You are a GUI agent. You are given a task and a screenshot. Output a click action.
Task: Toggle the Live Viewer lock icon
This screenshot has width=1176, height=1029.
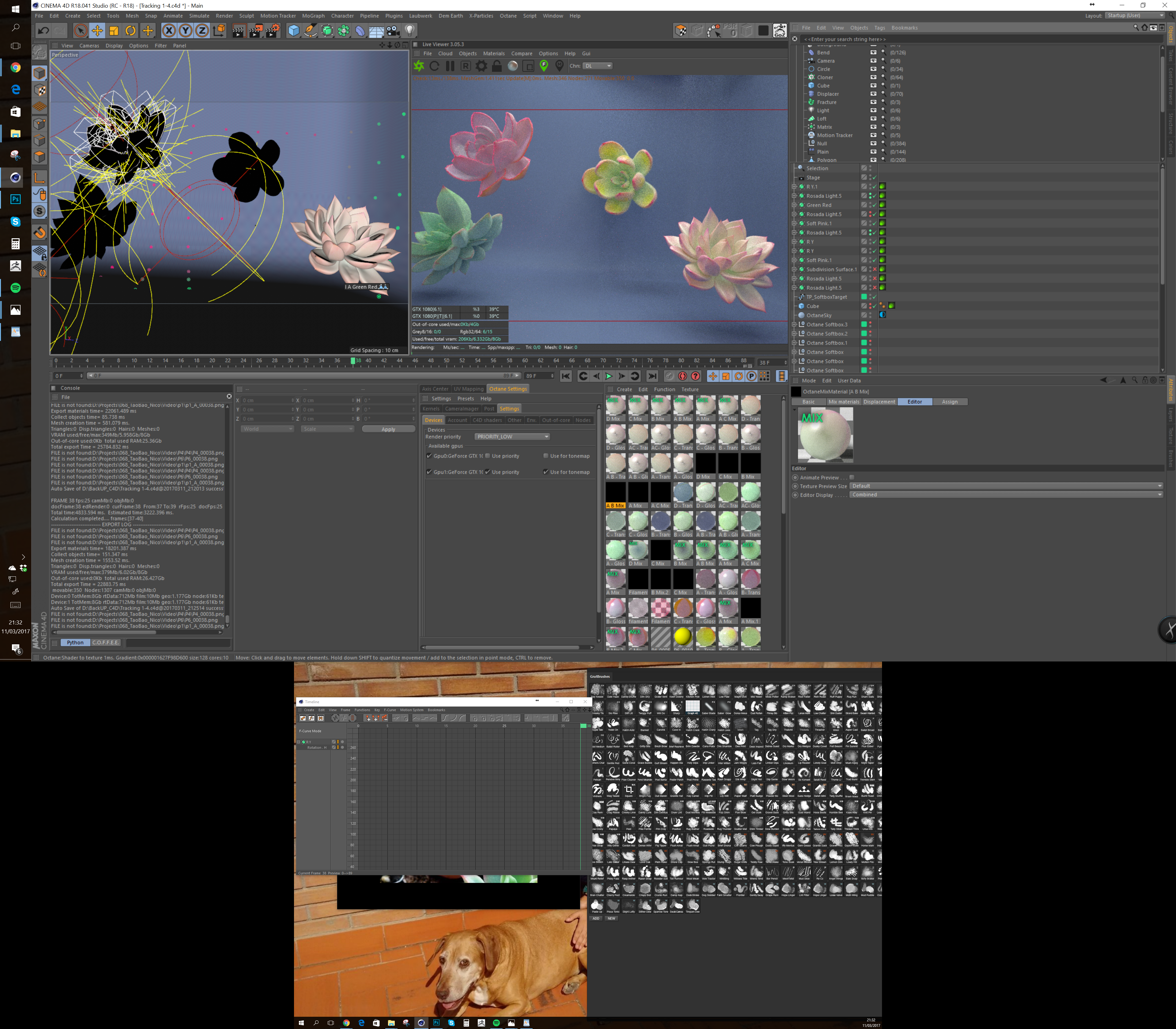[497, 66]
